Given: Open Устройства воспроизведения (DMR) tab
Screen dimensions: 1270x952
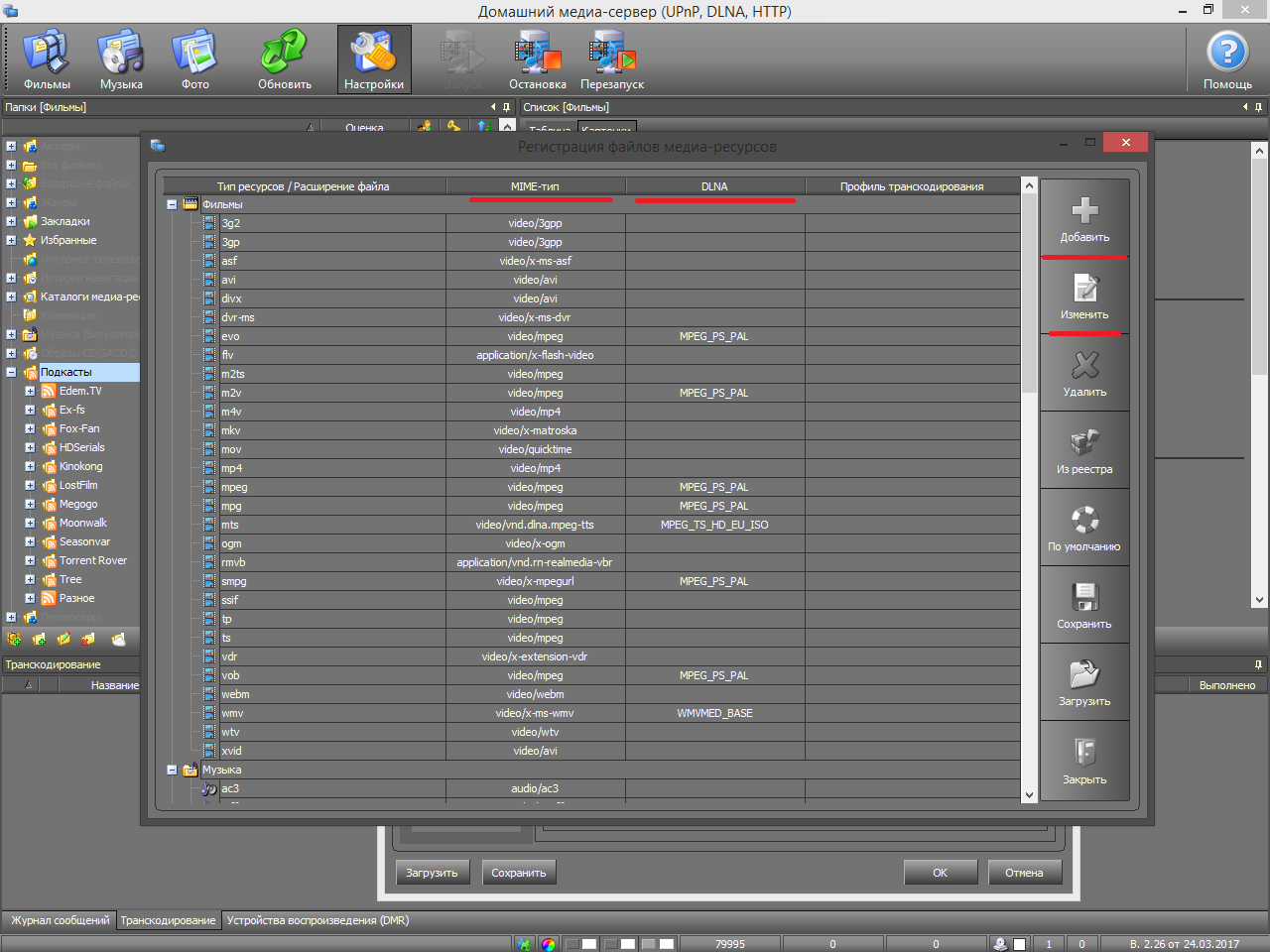Looking at the screenshot, I should click(x=317, y=920).
